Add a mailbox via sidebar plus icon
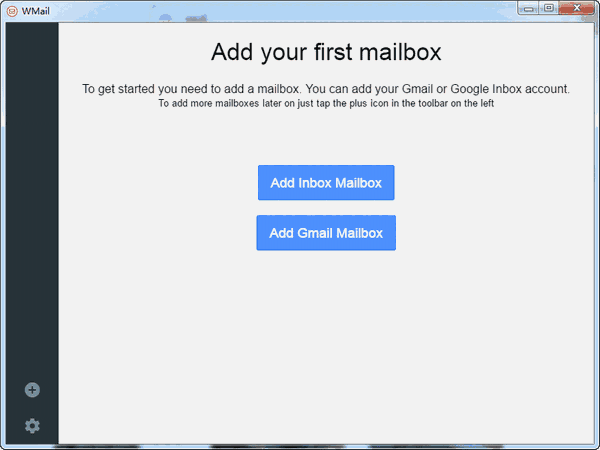The height and width of the screenshot is (450, 600). tap(32, 390)
